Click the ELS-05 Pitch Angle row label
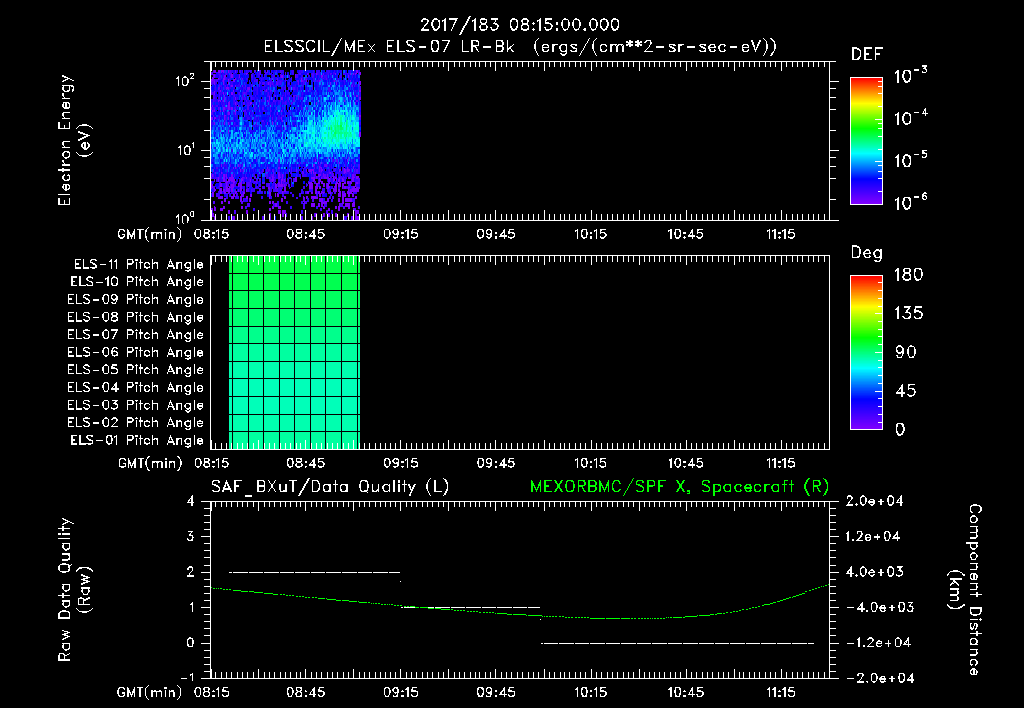1024x708 pixels. pyautogui.click(x=135, y=370)
